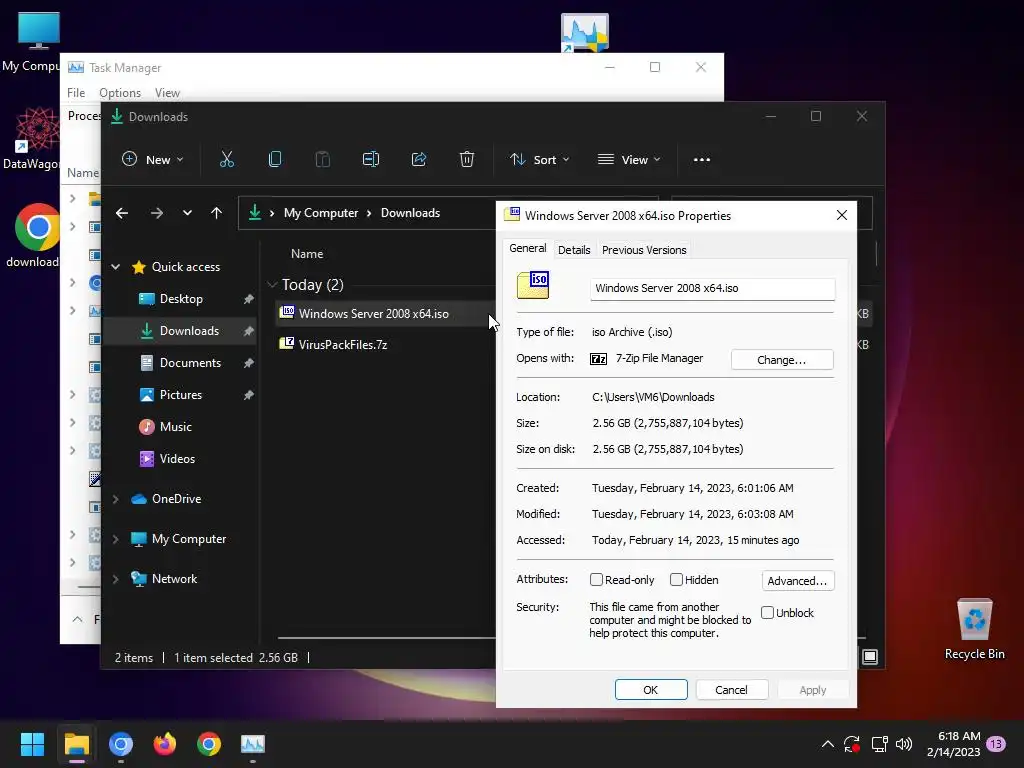This screenshot has height=768, width=1024.
Task: Open the New dropdown in Downloads toolbar
Action: 152,159
